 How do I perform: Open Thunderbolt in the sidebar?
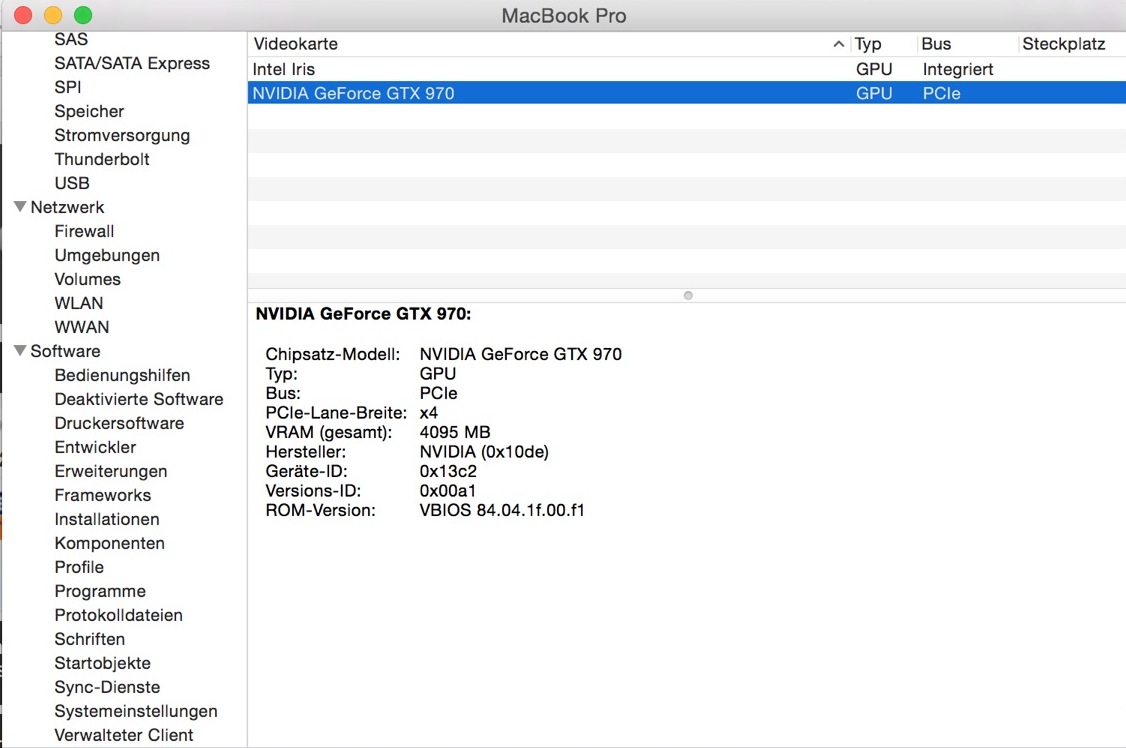(x=102, y=159)
